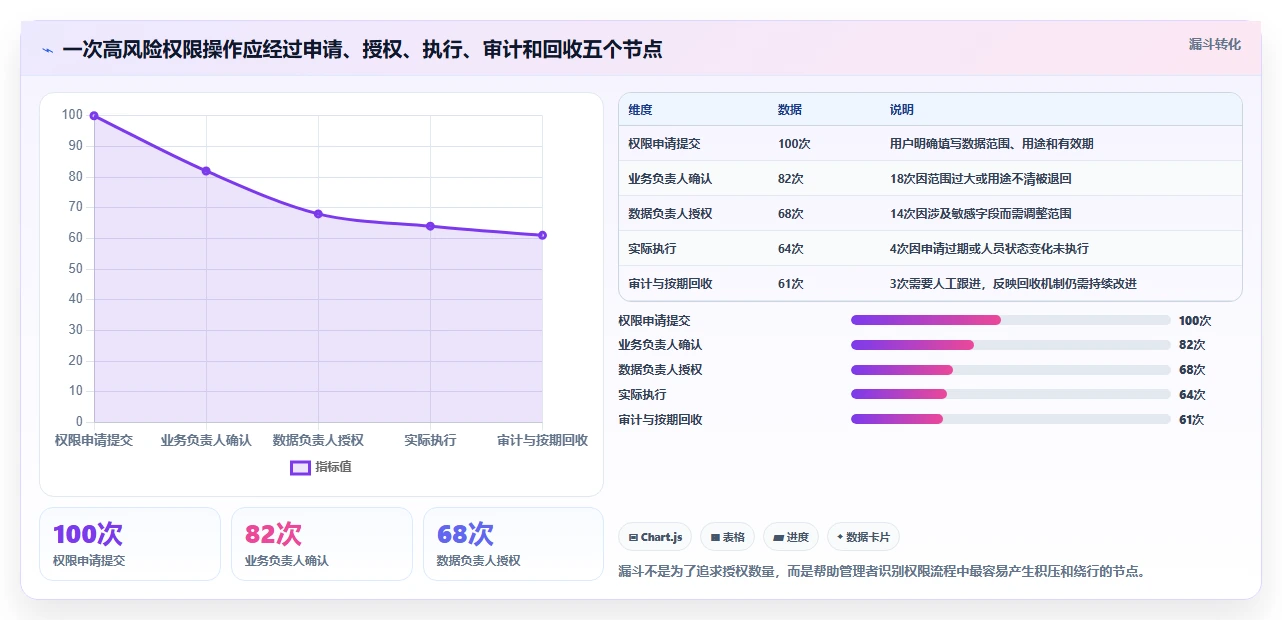Click the 维度 table column header
This screenshot has height=620, width=1282.
point(640,110)
